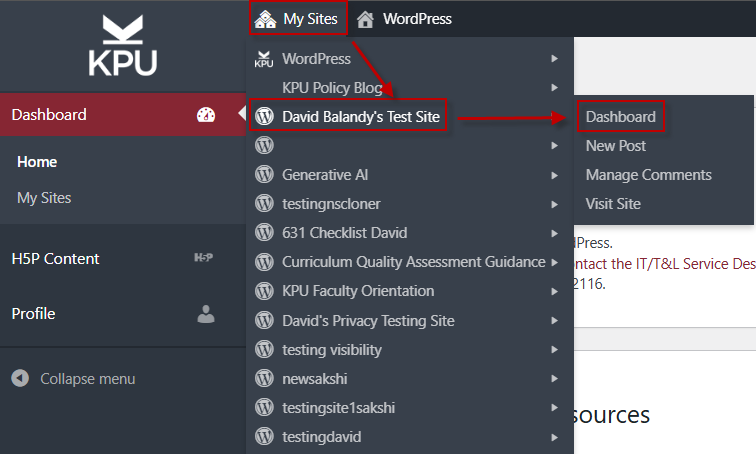The height and width of the screenshot is (454, 756).
Task: Click WordPress icon beside Curriculum Quality Assessment Guidance
Action: [264, 262]
